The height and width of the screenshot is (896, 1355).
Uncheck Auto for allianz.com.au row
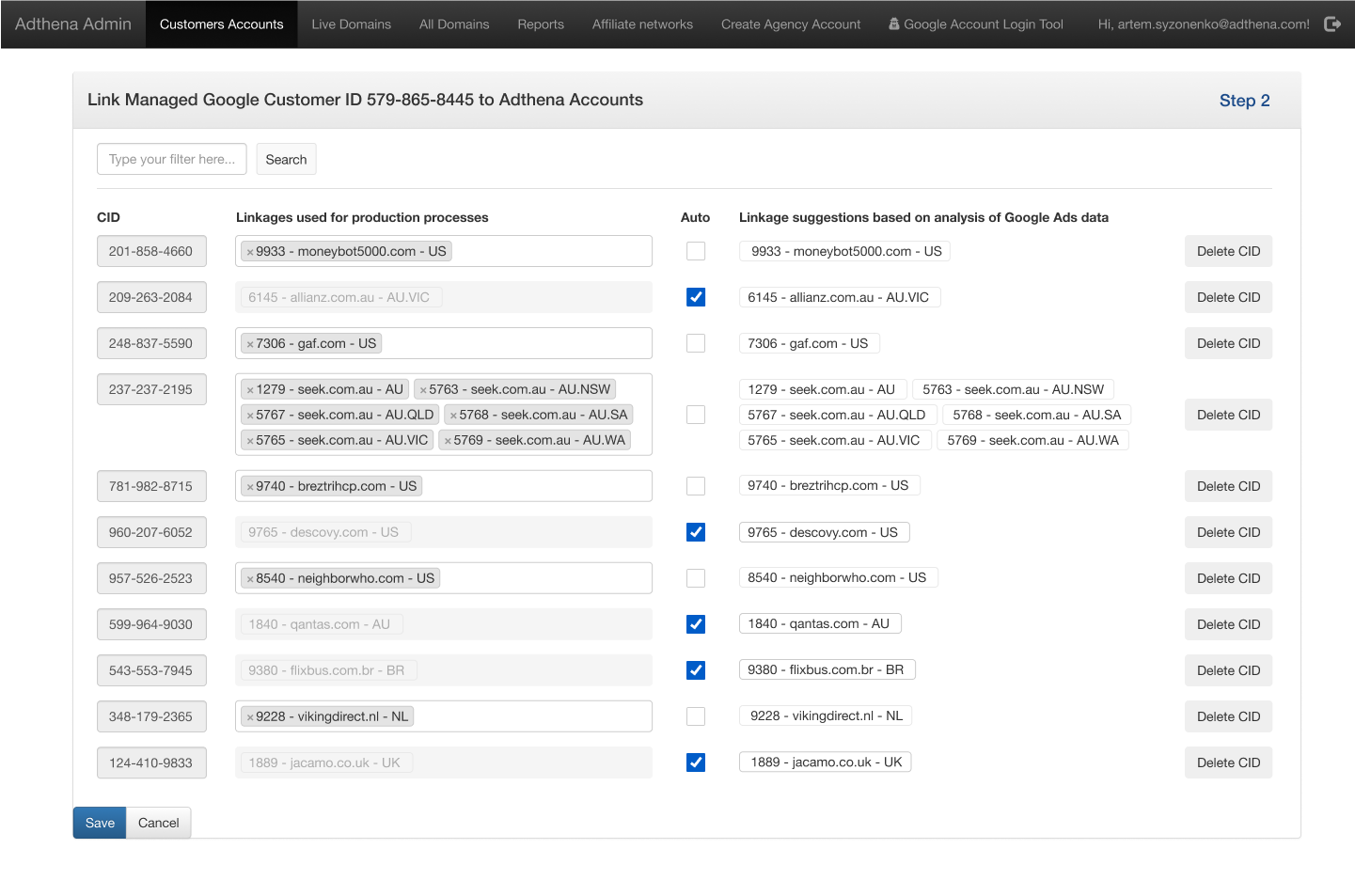pyautogui.click(x=696, y=297)
